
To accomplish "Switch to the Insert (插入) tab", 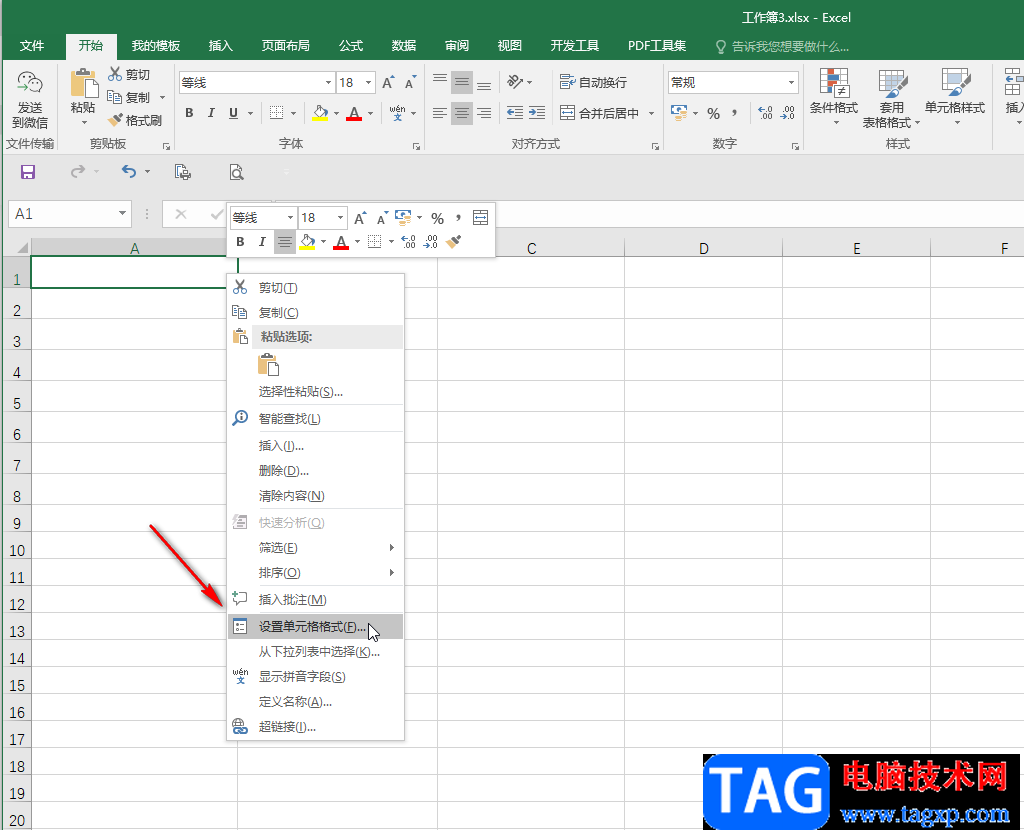I will click(220, 46).
